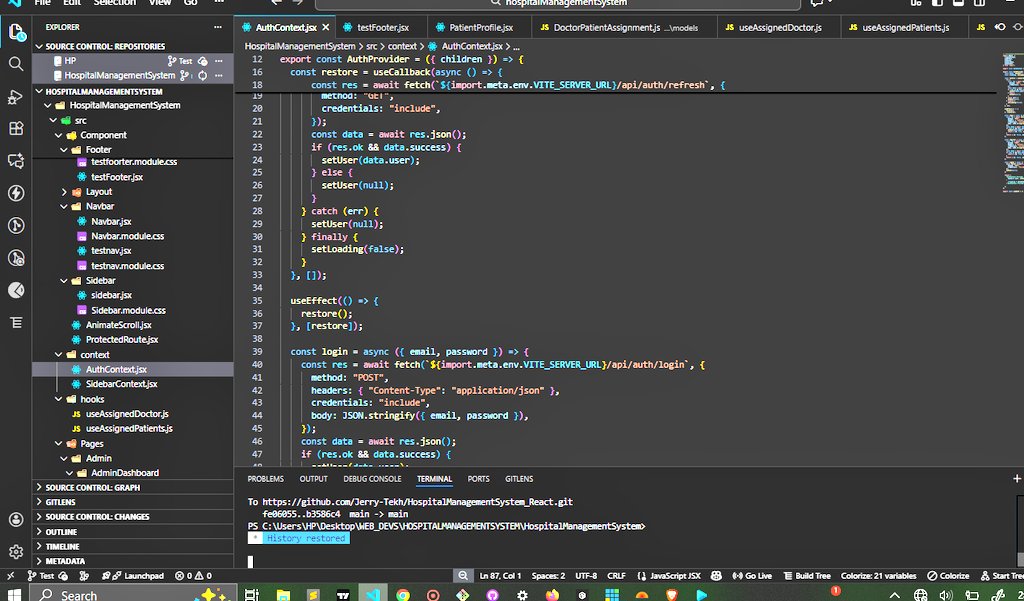Click the Accounts icon above settings
The width and height of the screenshot is (1024, 601).
tap(15, 519)
